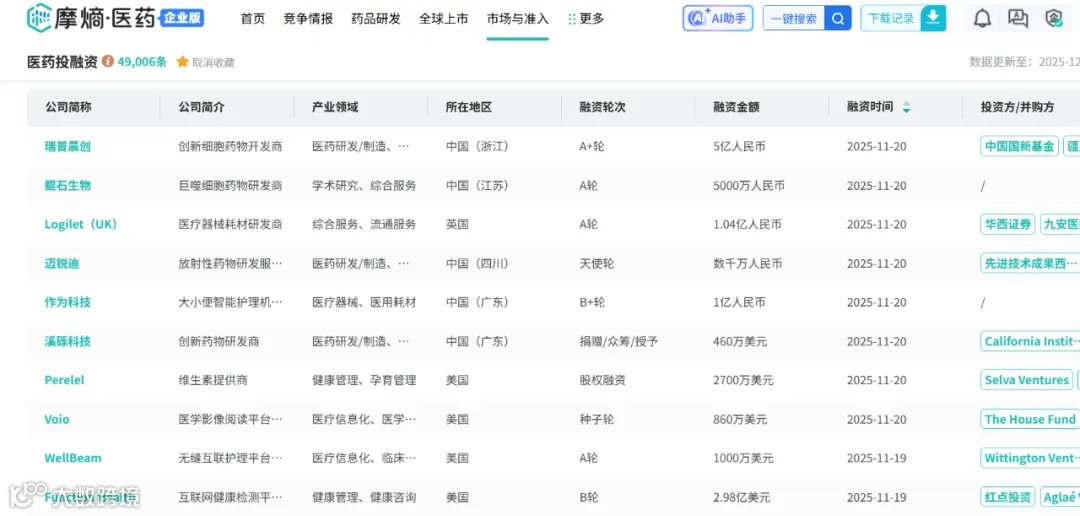
Task: Click 860万美元 amount cell
Action: point(740,419)
